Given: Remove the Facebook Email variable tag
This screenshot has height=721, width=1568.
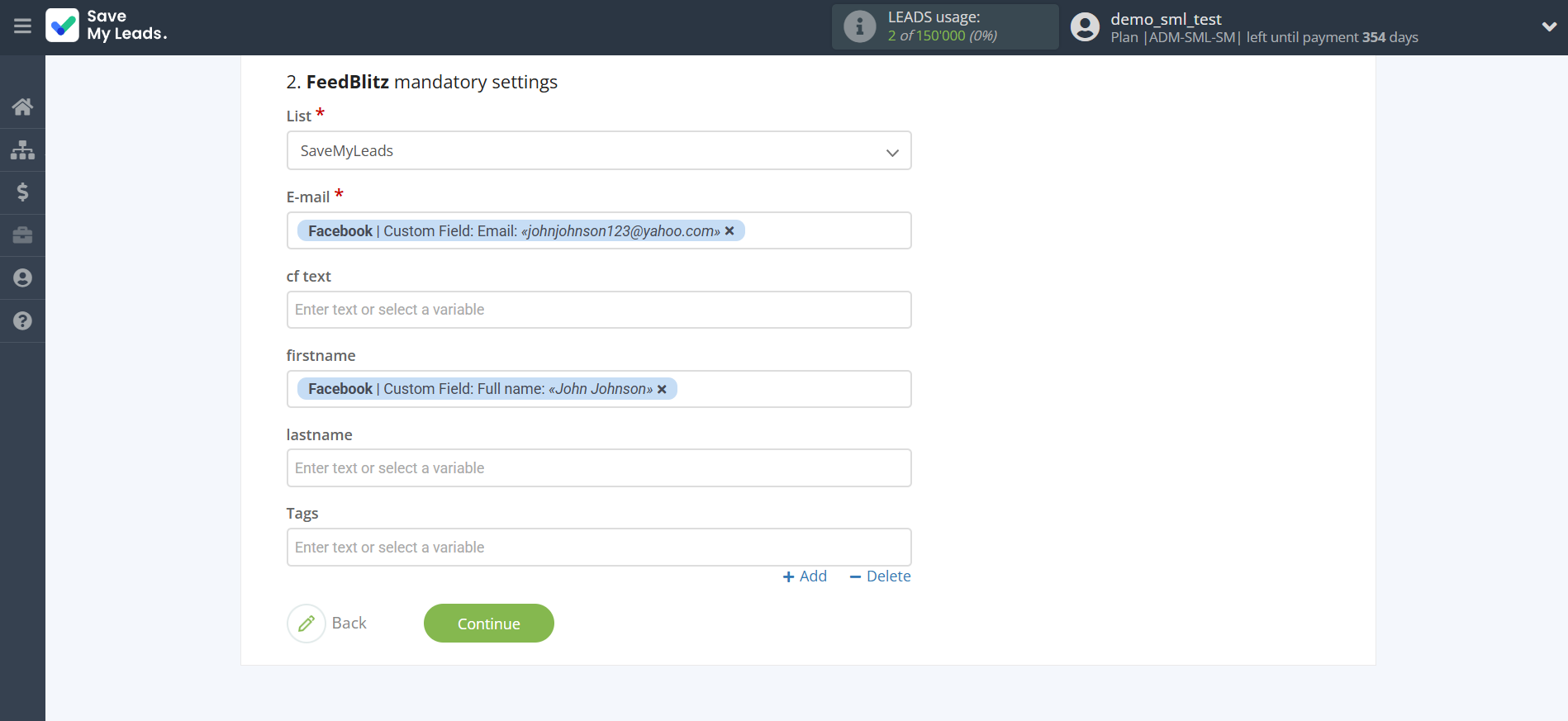Looking at the screenshot, I should [x=729, y=231].
